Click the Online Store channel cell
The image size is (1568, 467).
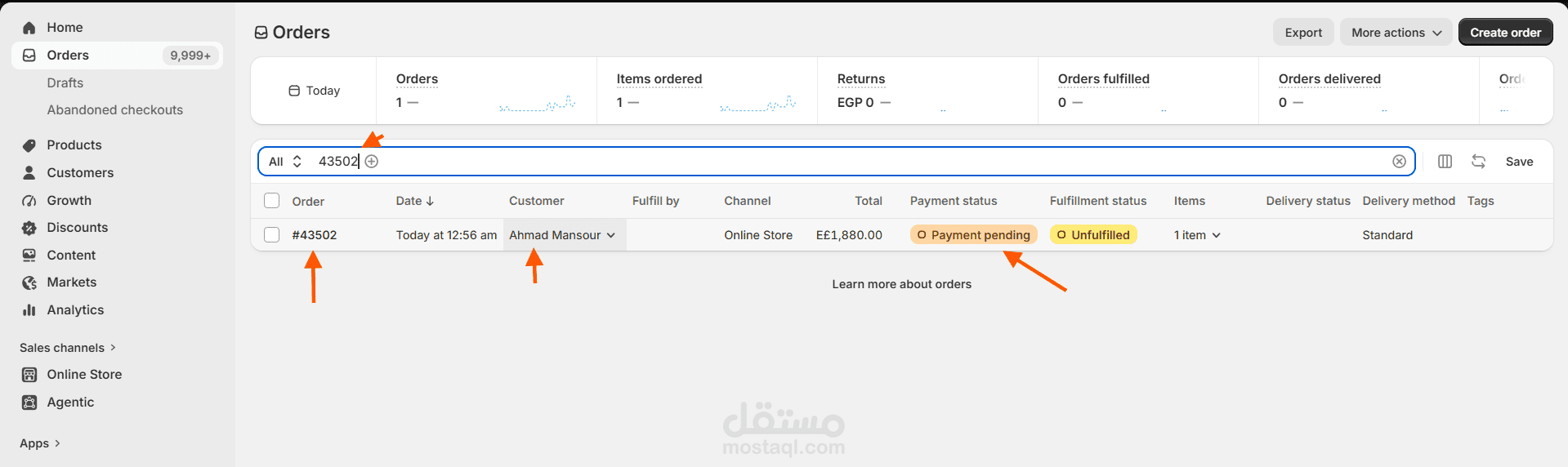(x=758, y=235)
